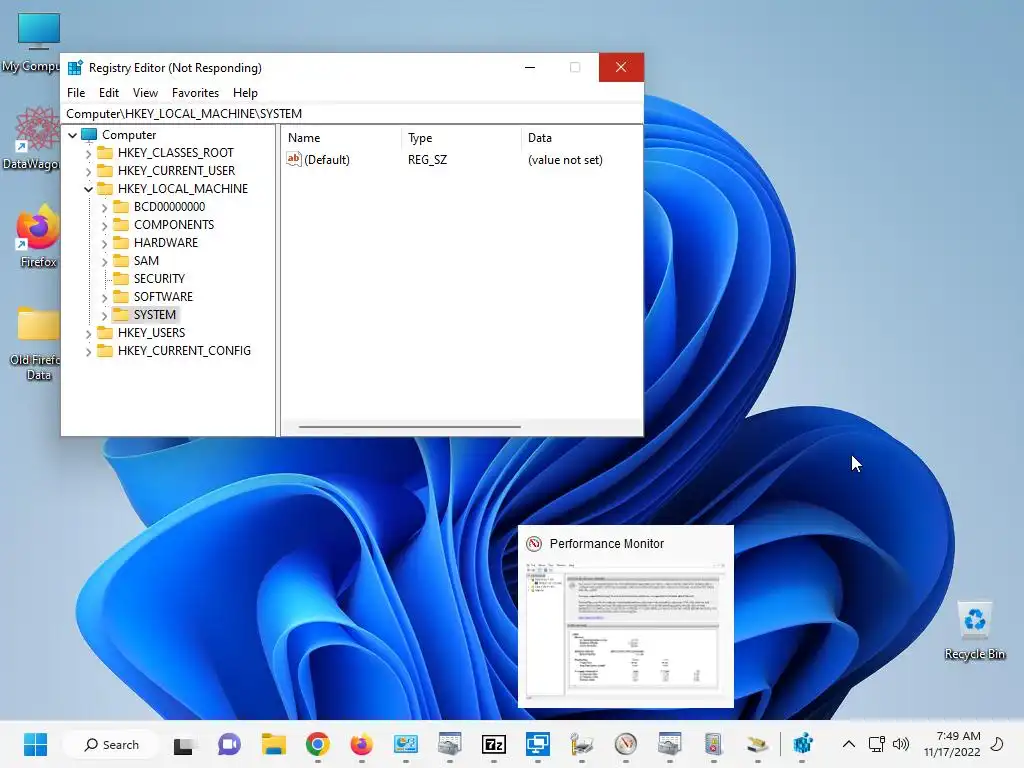
Task: Open File Explorer from the taskbar
Action: (274, 744)
